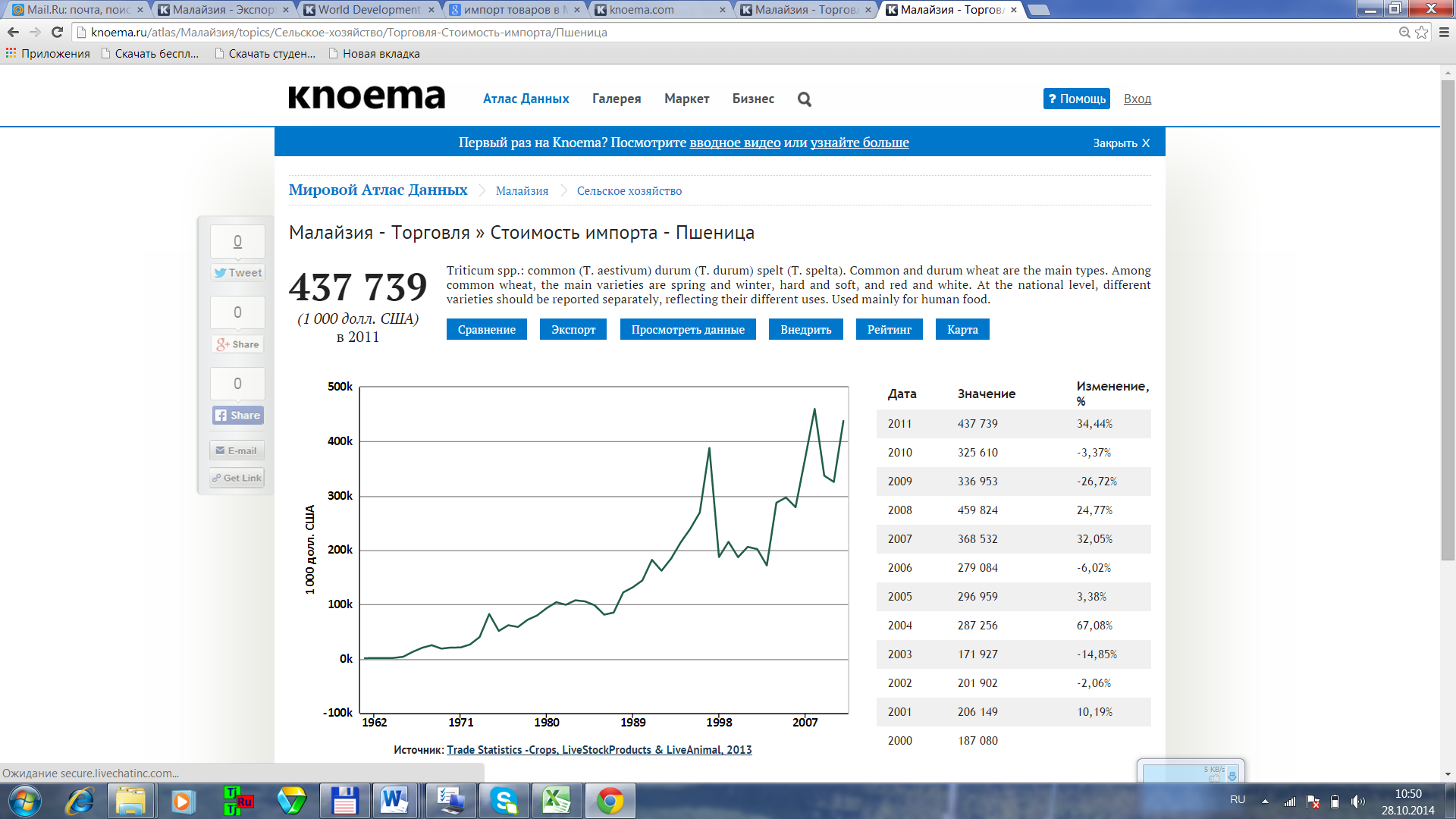The image size is (1456, 819).
Task: Click the Twitter Tweet share button
Action: click(237, 273)
